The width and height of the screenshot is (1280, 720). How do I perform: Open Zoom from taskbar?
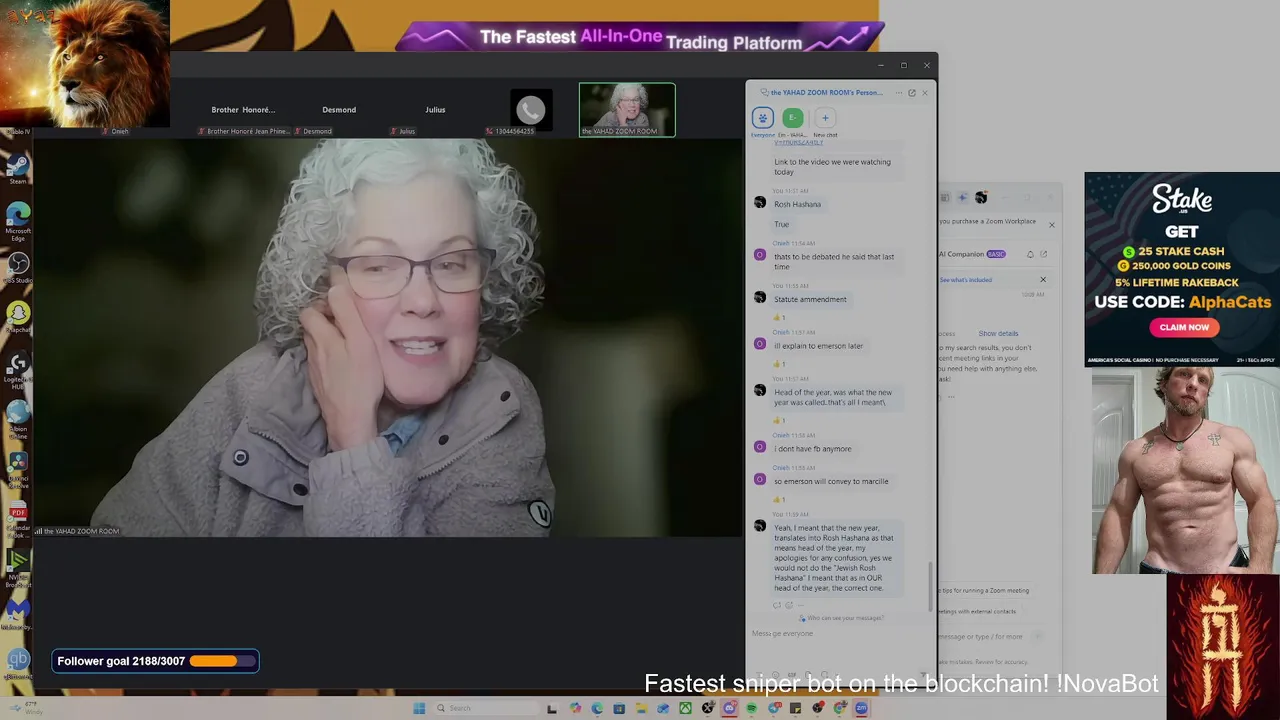pos(861,708)
